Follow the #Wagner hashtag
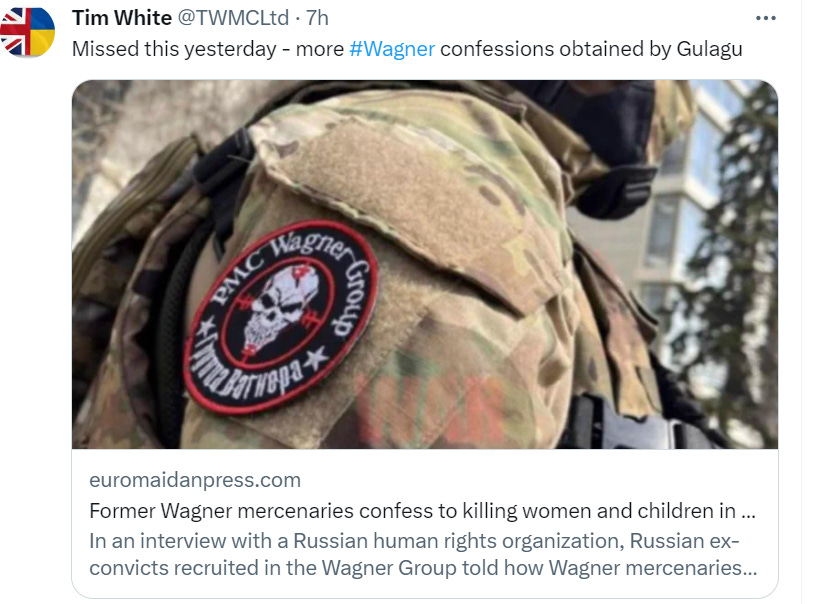This screenshot has height=604, width=838. pos(392,49)
